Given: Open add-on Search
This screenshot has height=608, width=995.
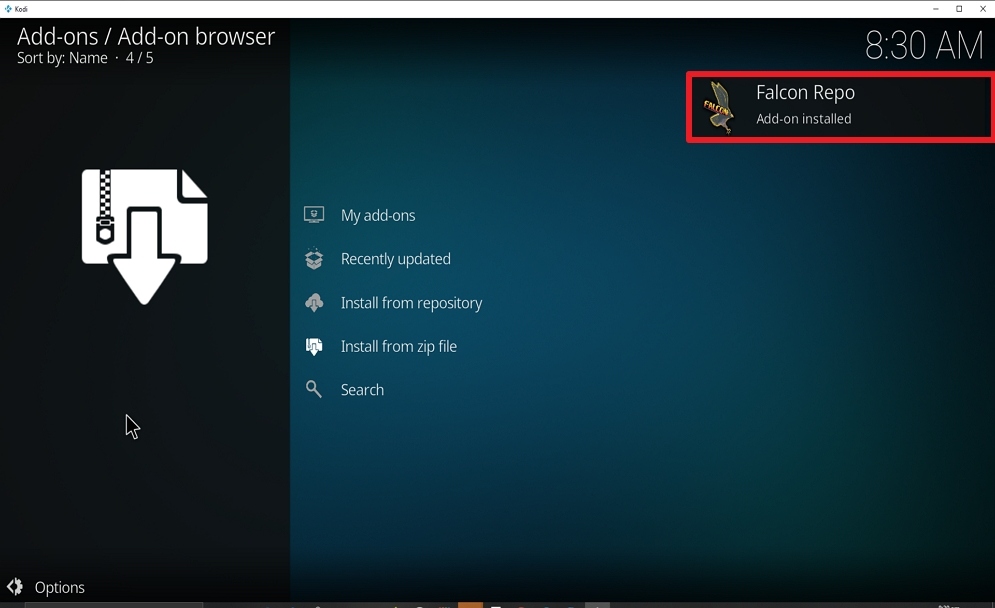Looking at the screenshot, I should [362, 390].
